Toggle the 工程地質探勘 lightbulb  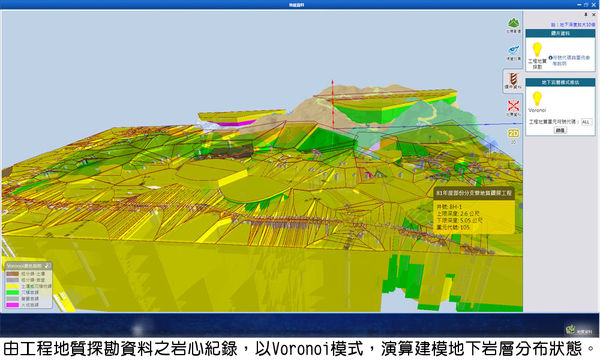point(537,55)
